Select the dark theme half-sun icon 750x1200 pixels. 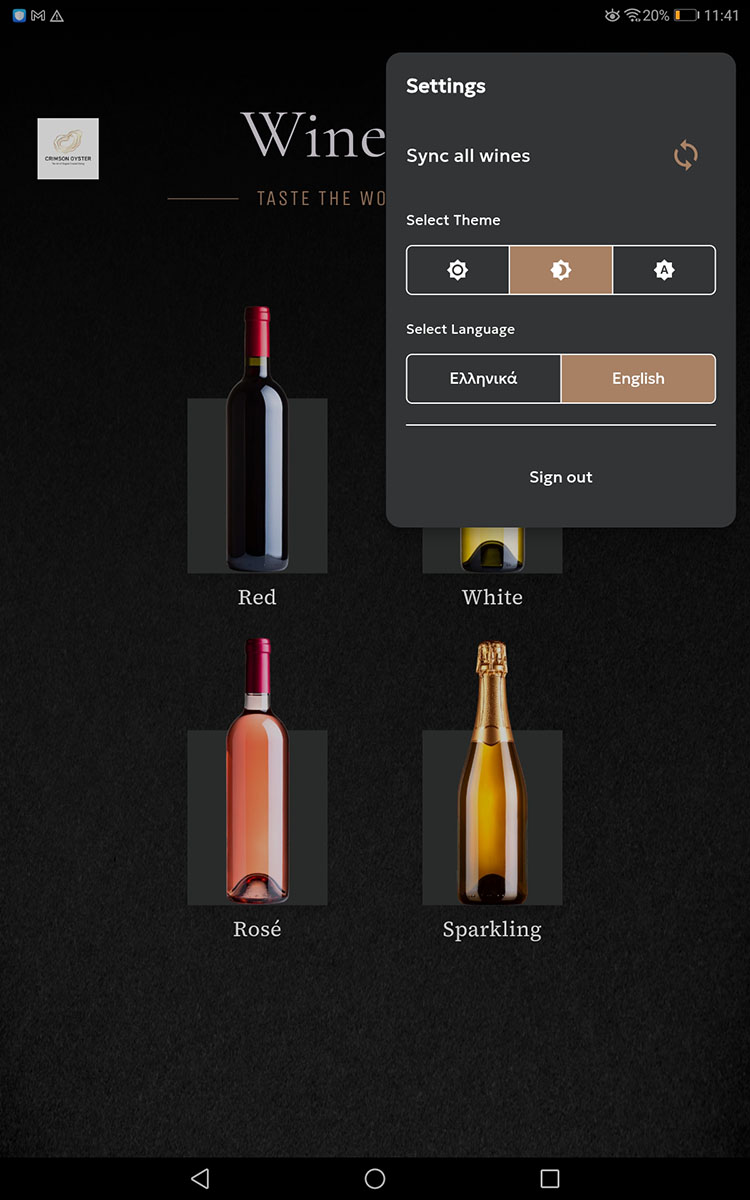click(x=561, y=270)
